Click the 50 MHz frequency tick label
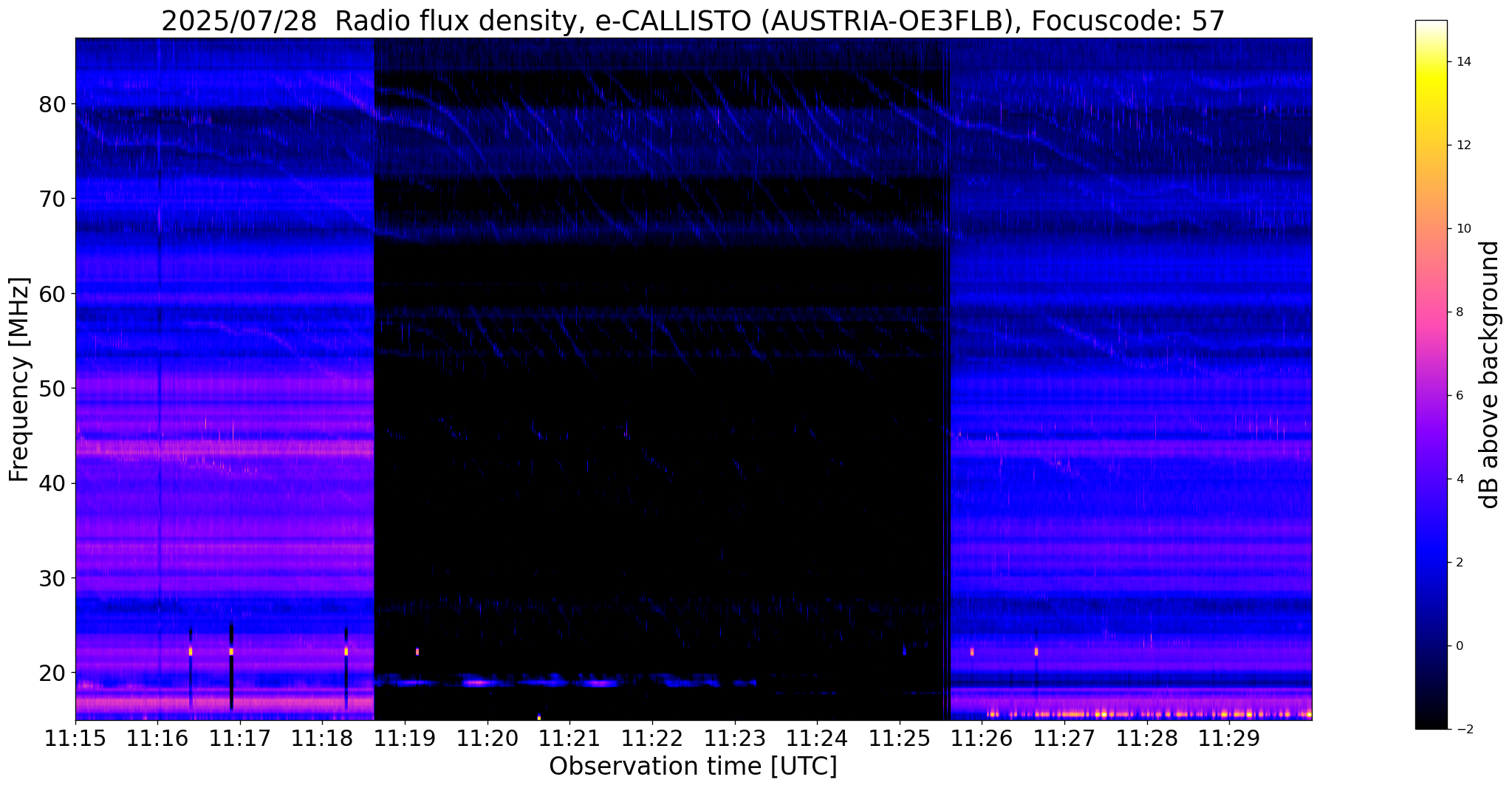Viewport: 1512px width, 788px height. [x=52, y=388]
